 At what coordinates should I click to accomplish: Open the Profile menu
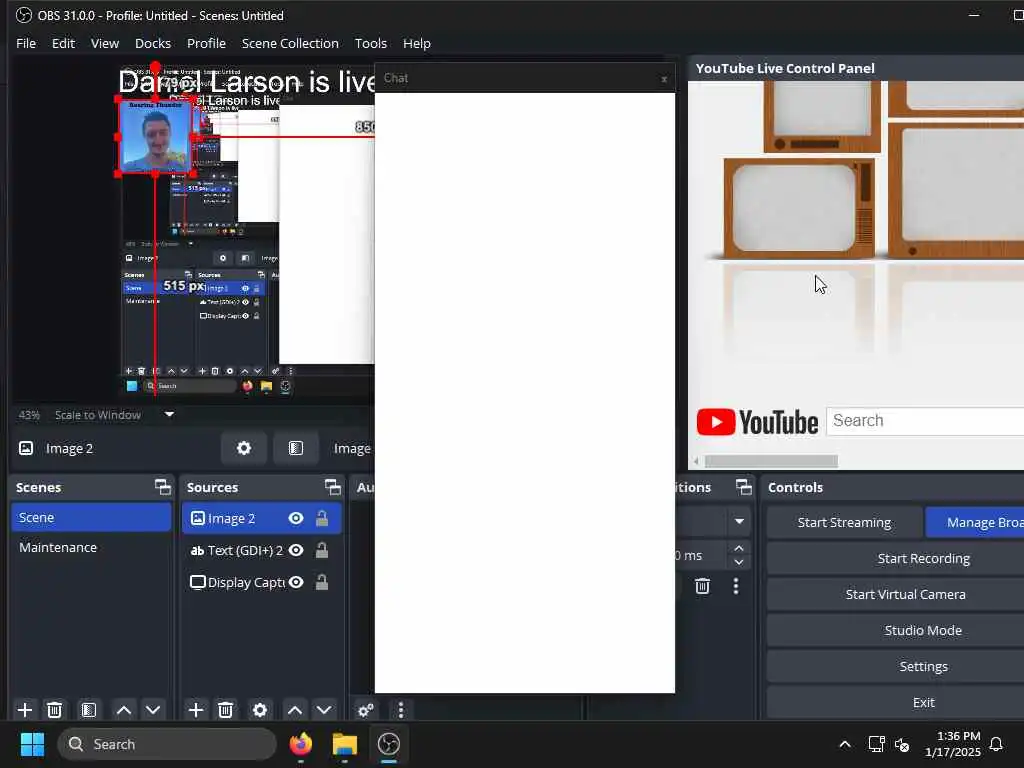click(x=206, y=43)
